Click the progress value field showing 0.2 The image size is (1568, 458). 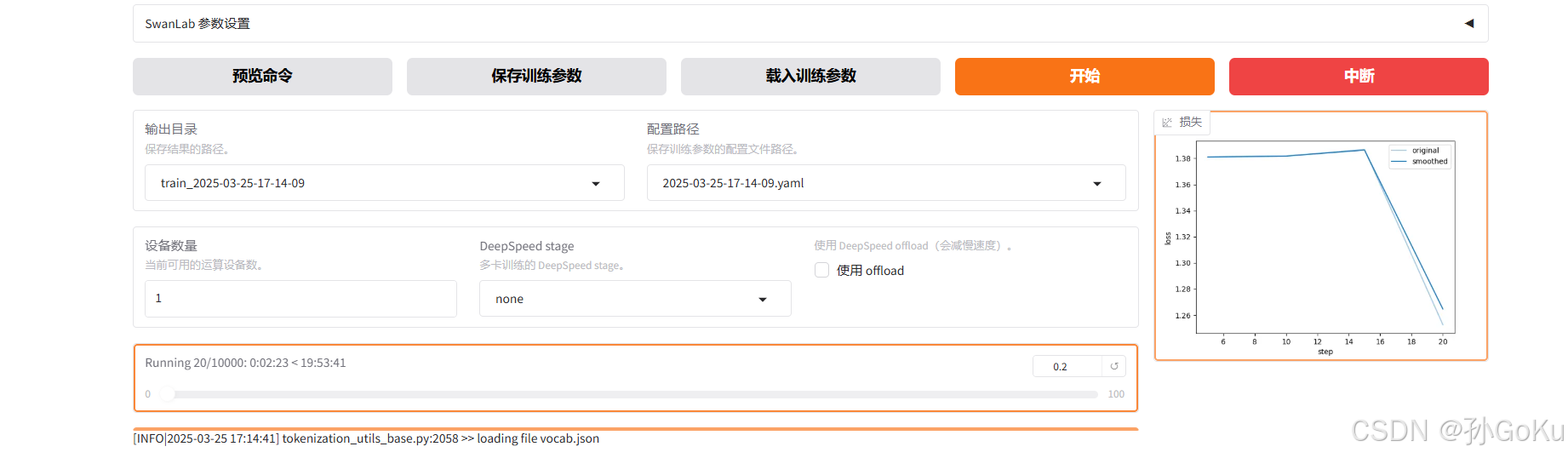(x=1067, y=367)
